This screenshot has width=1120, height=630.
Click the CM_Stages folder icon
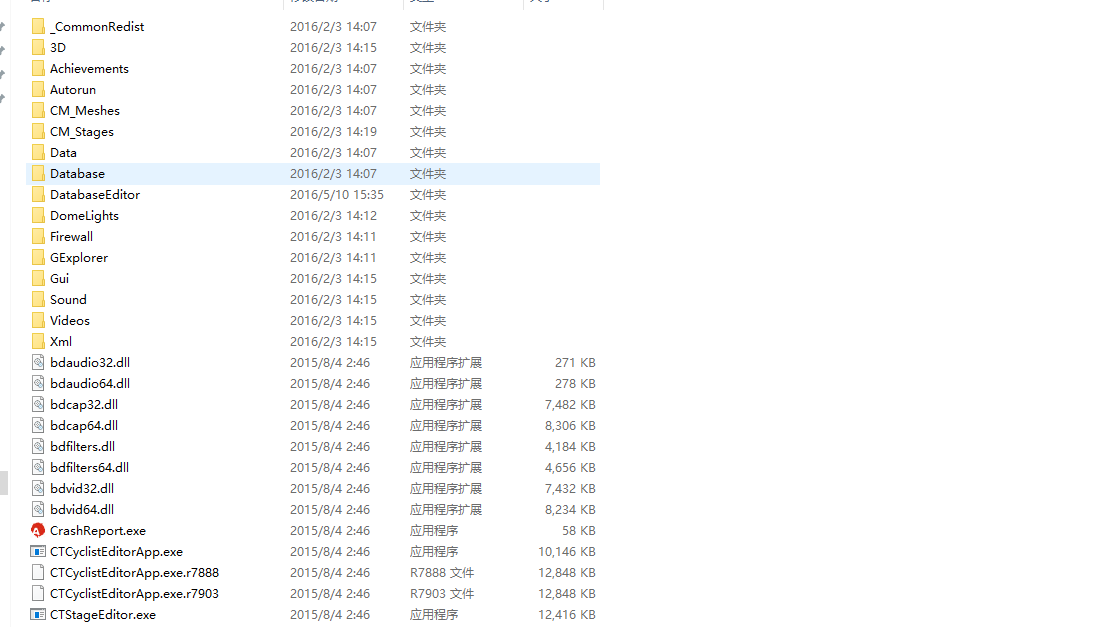(x=38, y=131)
